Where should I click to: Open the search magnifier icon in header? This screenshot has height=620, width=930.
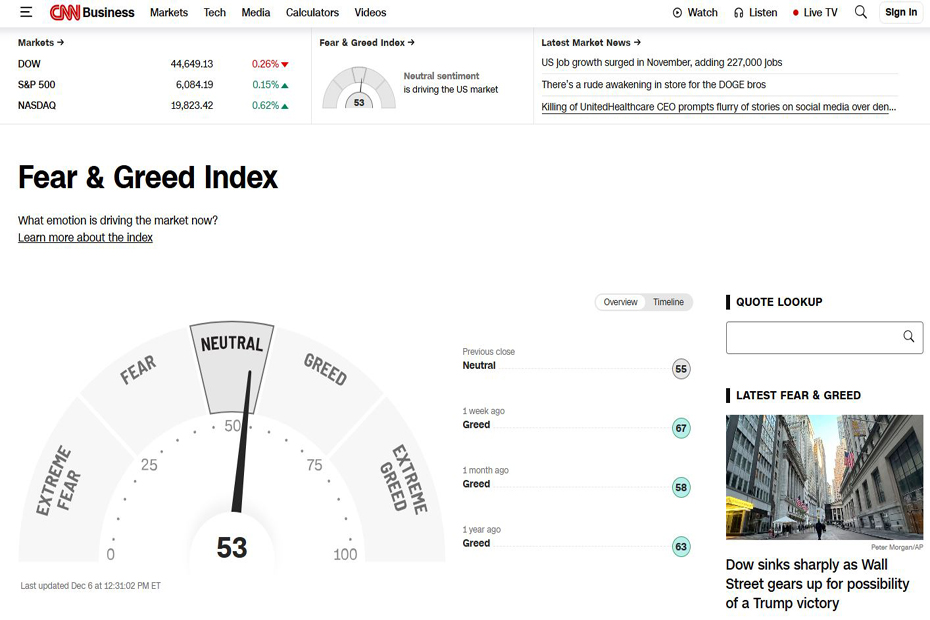point(861,12)
